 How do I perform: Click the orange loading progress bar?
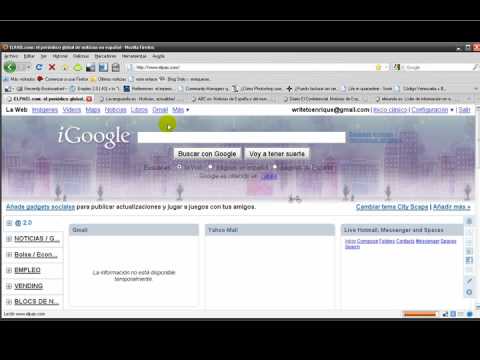click(420, 314)
